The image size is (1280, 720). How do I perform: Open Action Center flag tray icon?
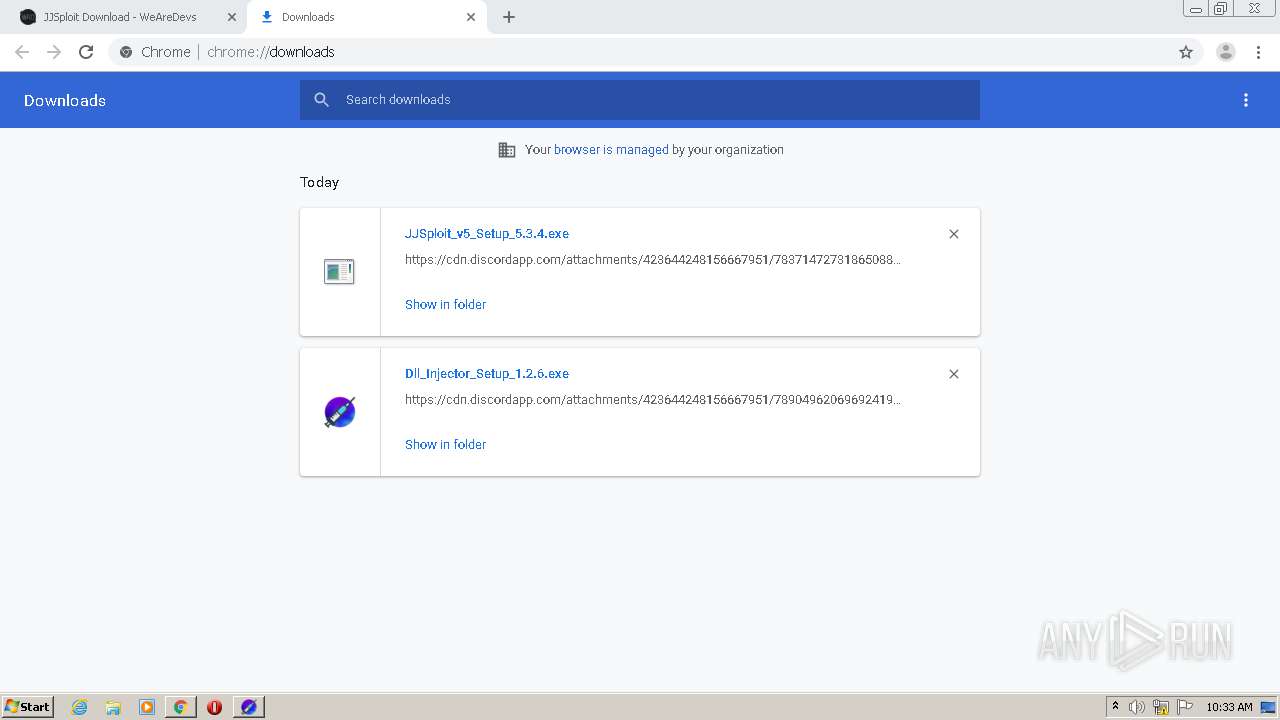click(x=1185, y=707)
